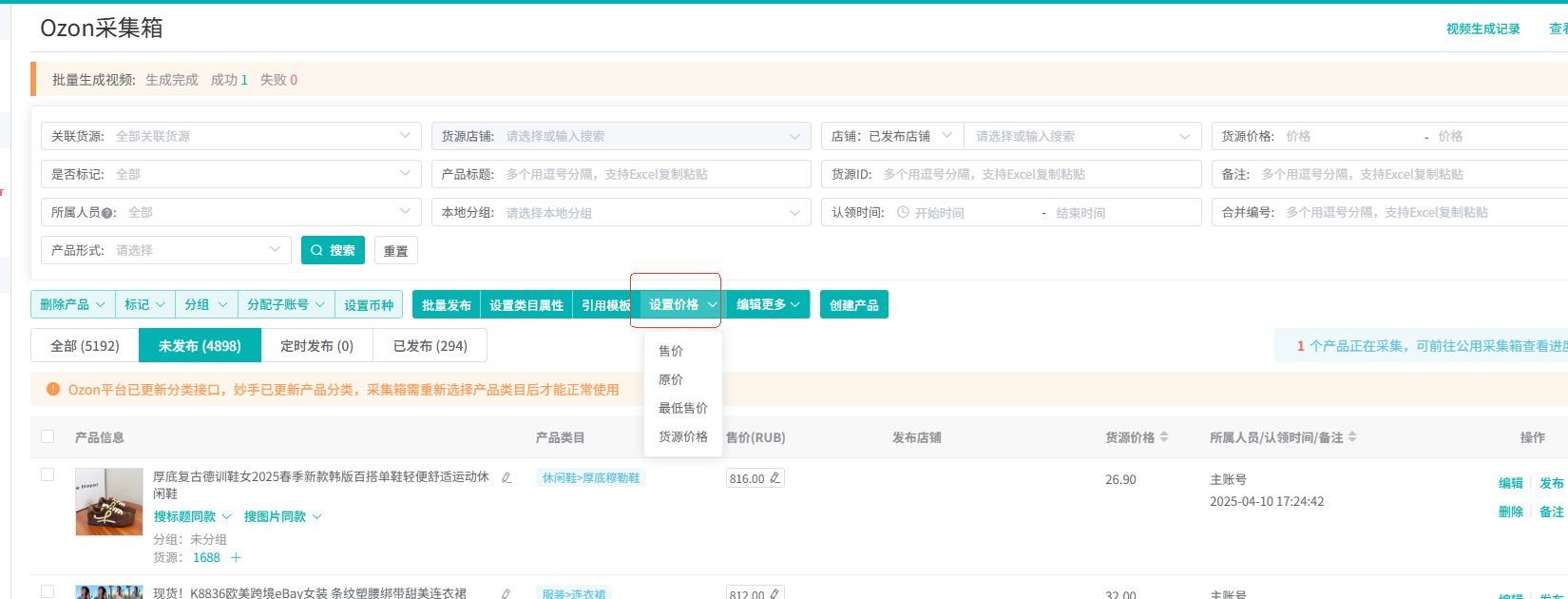This screenshot has width=1568, height=599.
Task: Click the 重置 reset button
Action: click(396, 250)
